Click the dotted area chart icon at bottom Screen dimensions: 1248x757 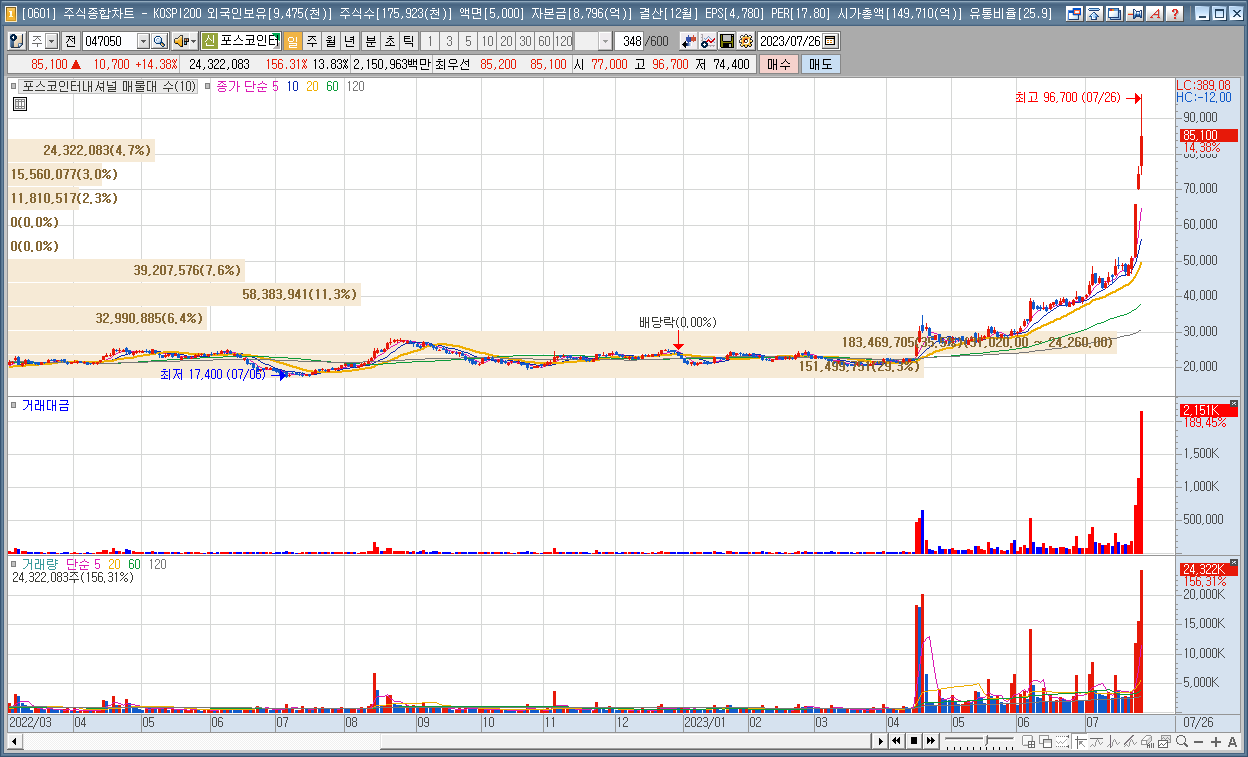point(1063,741)
